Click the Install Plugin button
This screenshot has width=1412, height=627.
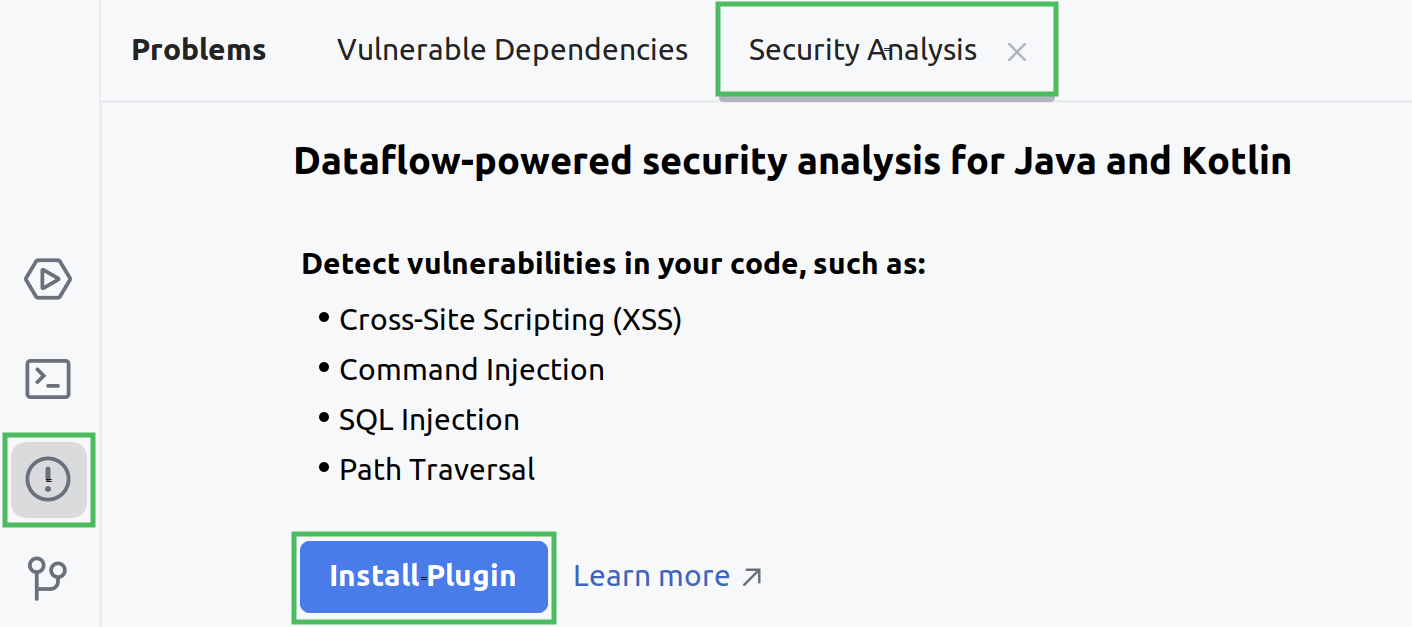[423, 576]
